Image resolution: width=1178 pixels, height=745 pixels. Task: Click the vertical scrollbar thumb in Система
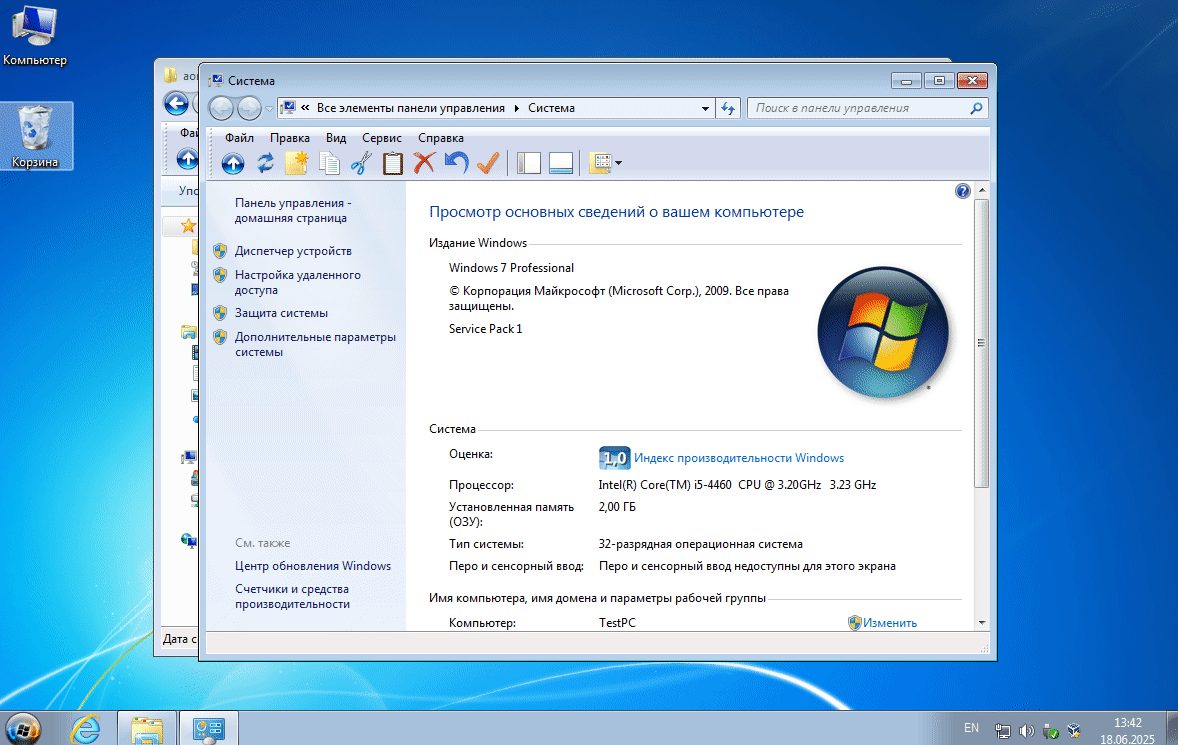point(981,343)
